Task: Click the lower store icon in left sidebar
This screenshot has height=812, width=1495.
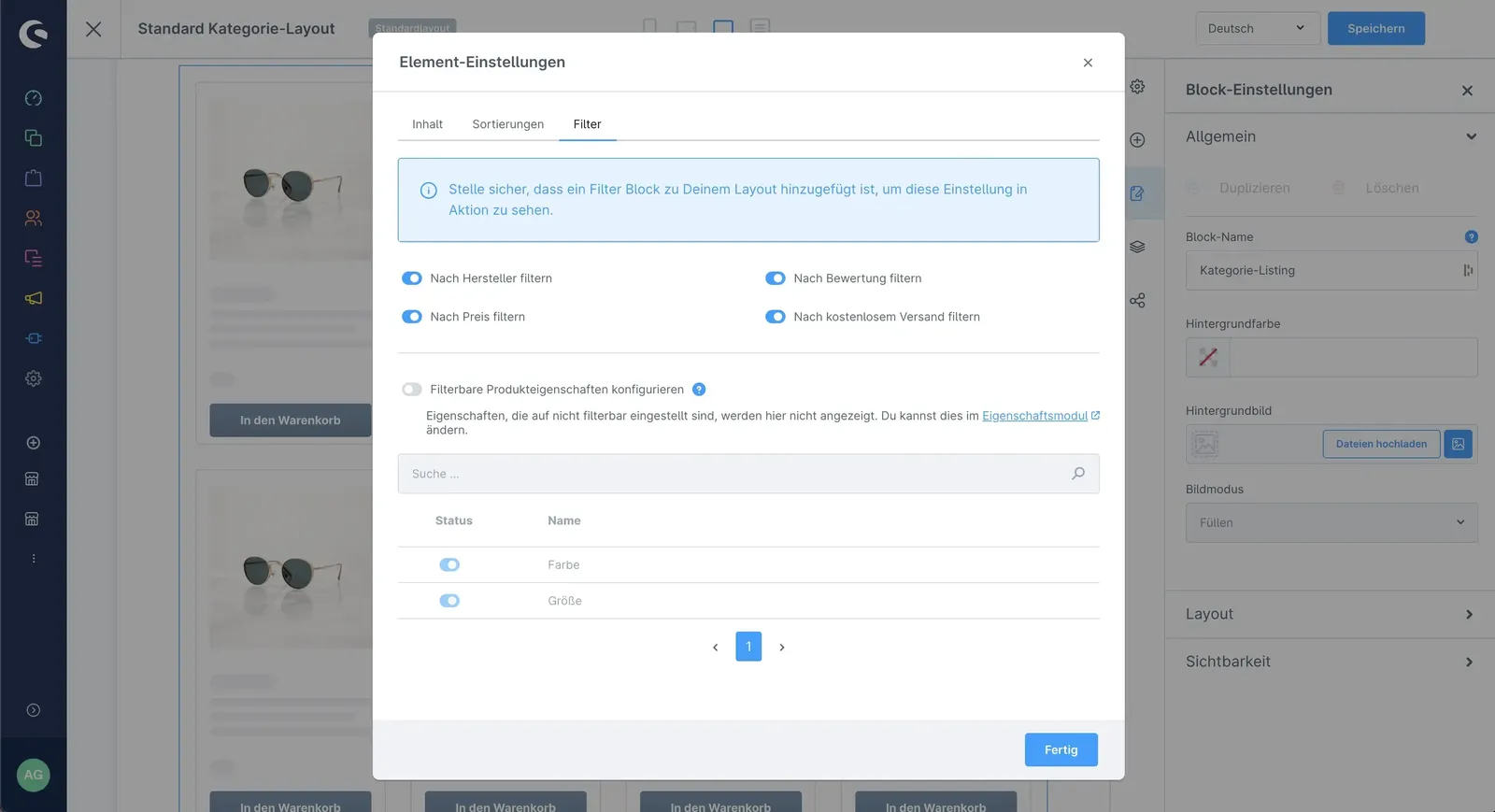Action: point(32,519)
